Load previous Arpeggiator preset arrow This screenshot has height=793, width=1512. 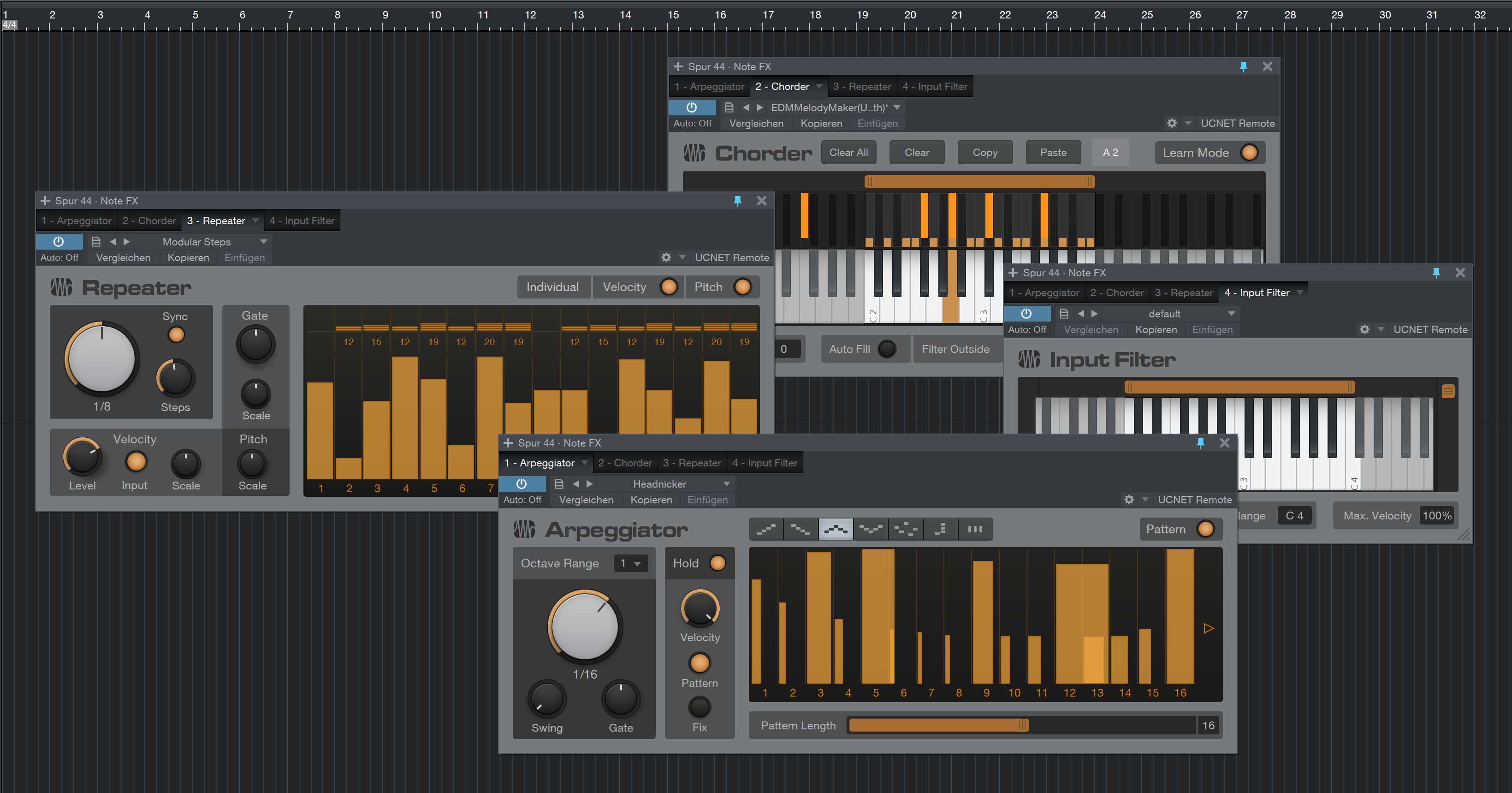[x=576, y=484]
